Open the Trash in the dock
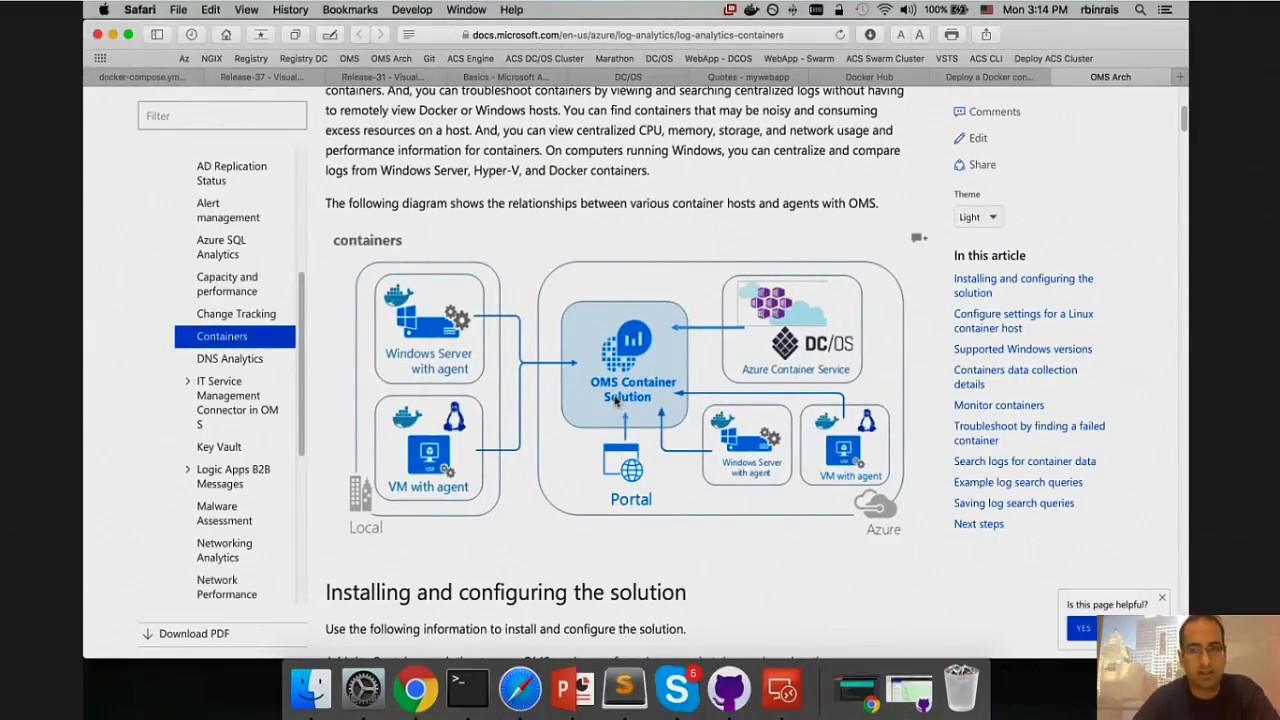 tap(961, 688)
